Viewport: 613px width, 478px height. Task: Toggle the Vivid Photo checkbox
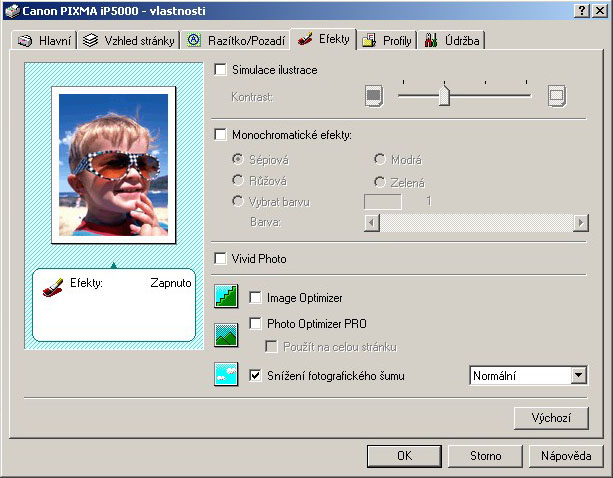tap(221, 259)
